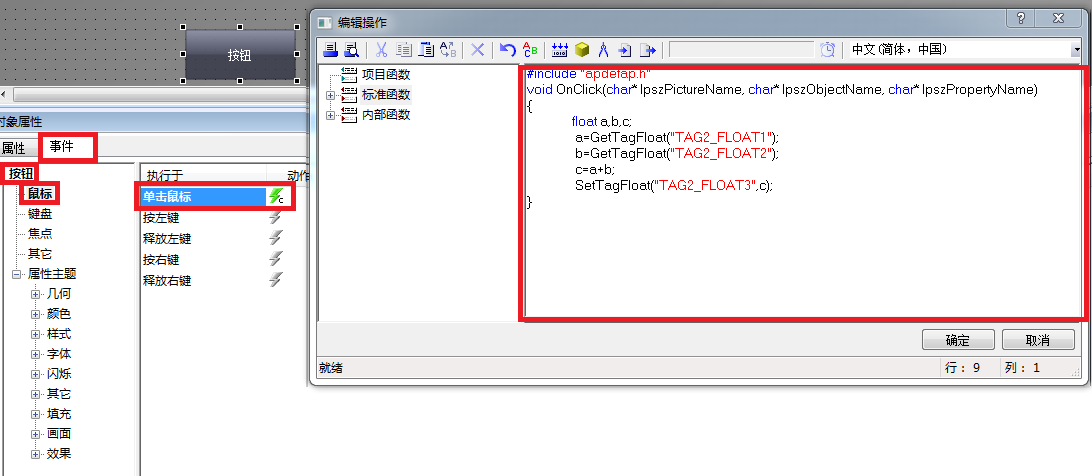Click the tag selection icon with blue arrows
Image resolution: width=1092 pixels, height=476 pixels.
pyautogui.click(x=559, y=49)
